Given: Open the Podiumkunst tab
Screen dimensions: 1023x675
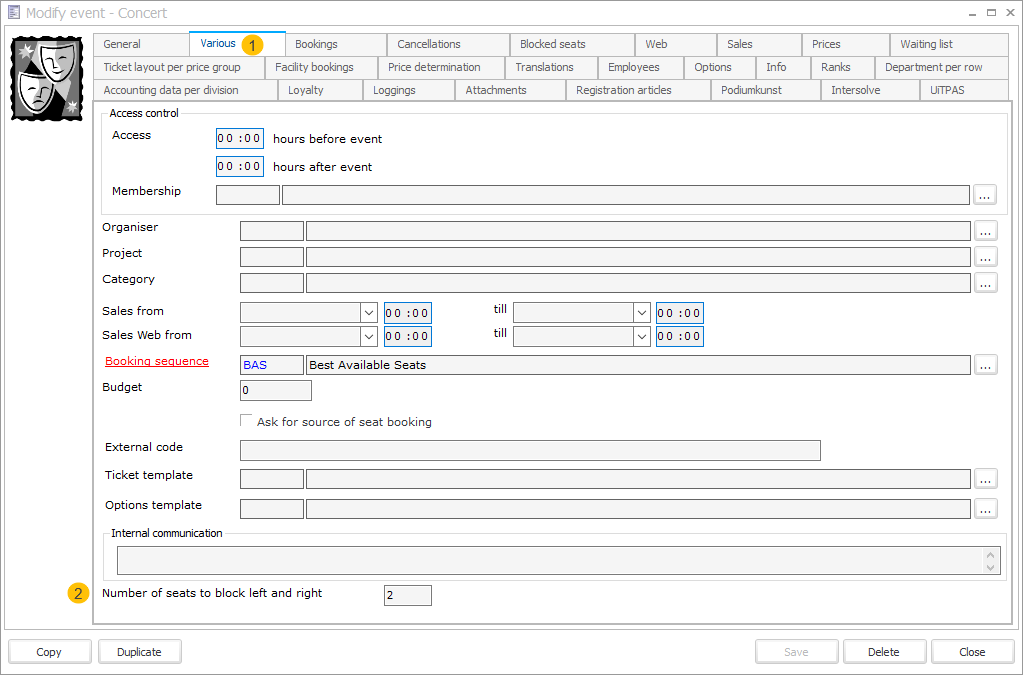Looking at the screenshot, I should tap(765, 89).
